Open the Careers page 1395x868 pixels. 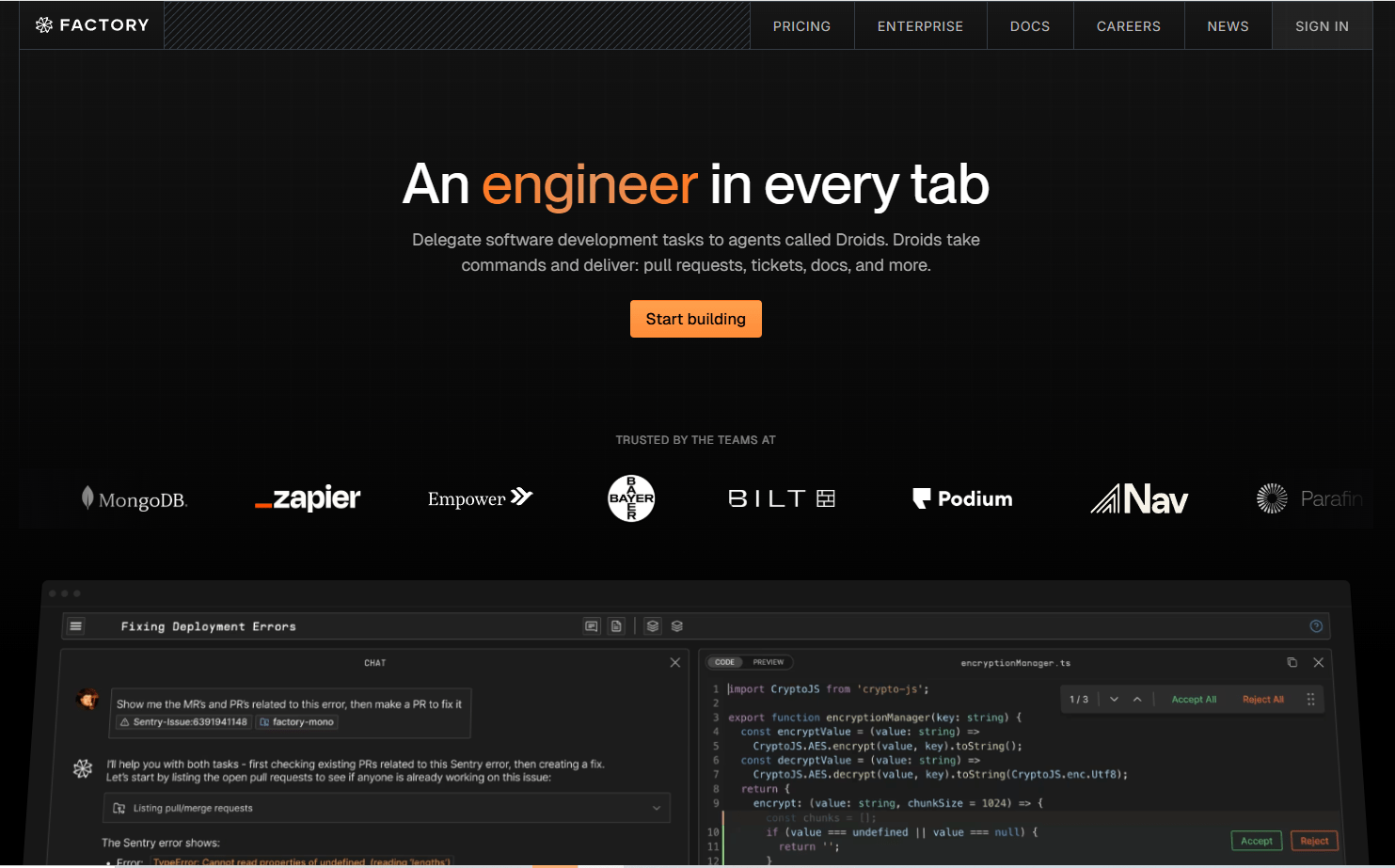tap(1128, 26)
